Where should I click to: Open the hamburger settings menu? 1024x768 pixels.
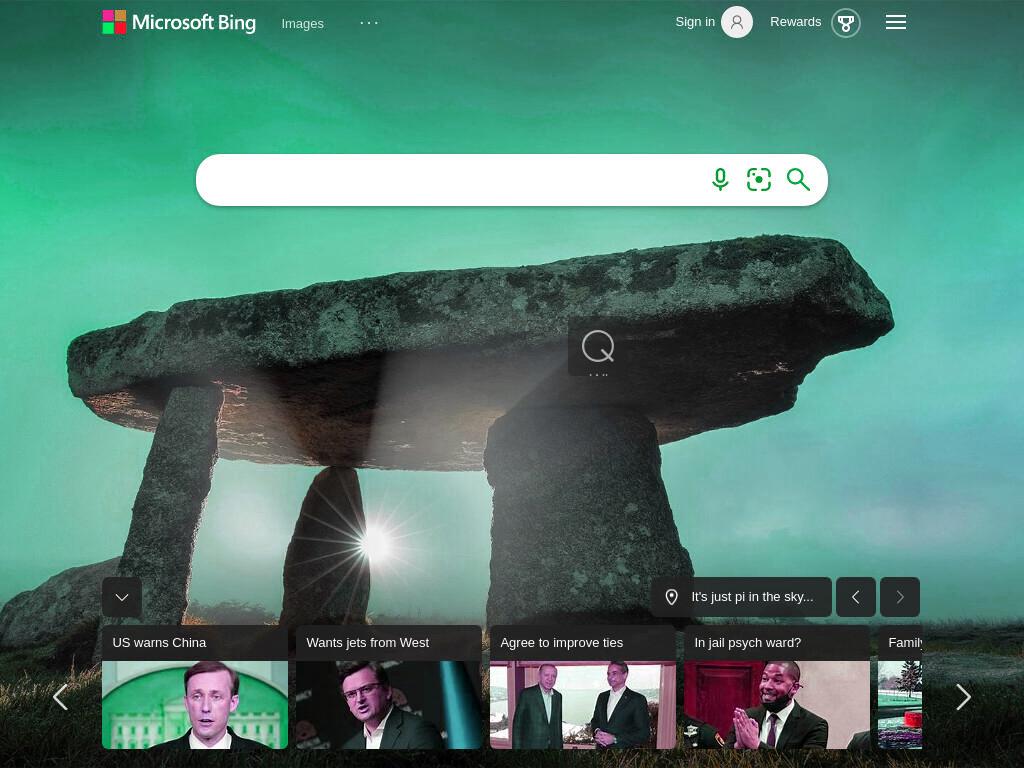pos(895,22)
